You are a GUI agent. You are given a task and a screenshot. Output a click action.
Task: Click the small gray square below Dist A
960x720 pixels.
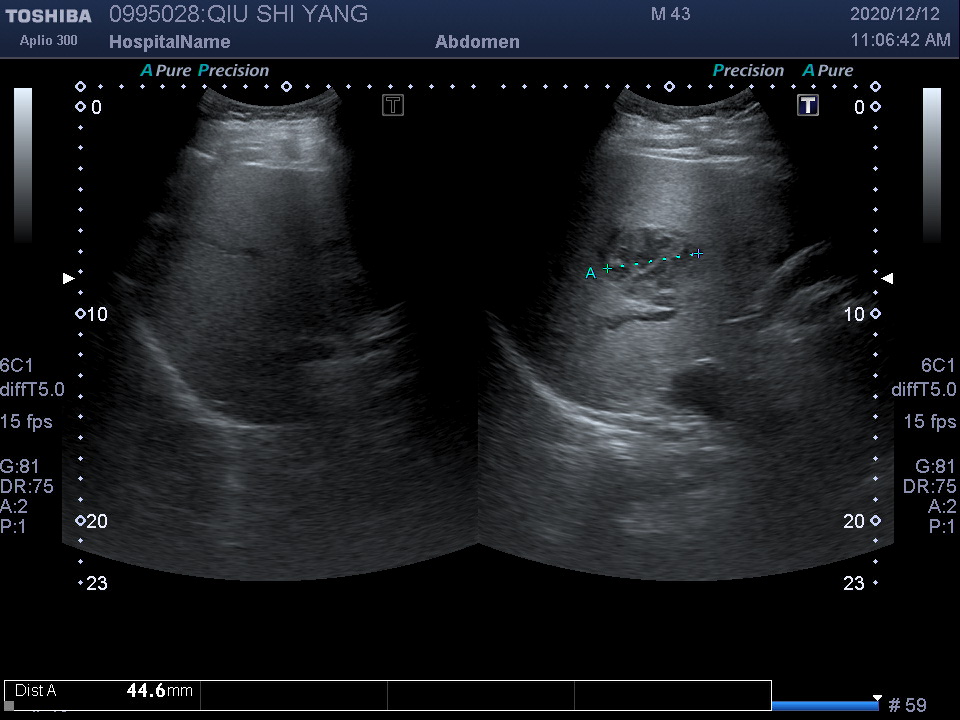9,706
